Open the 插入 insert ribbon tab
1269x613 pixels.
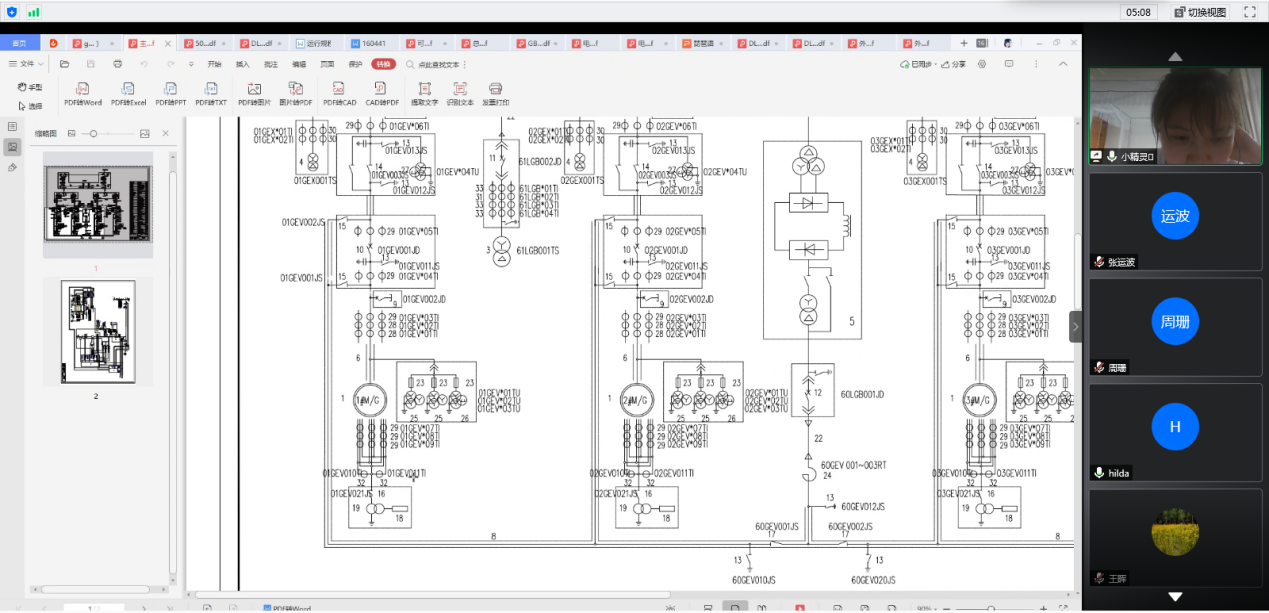243,64
